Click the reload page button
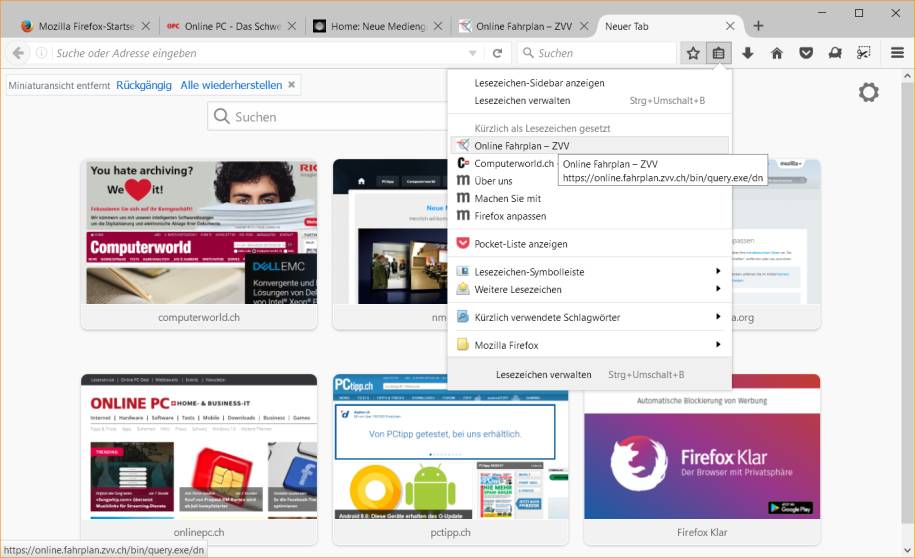 [x=497, y=53]
